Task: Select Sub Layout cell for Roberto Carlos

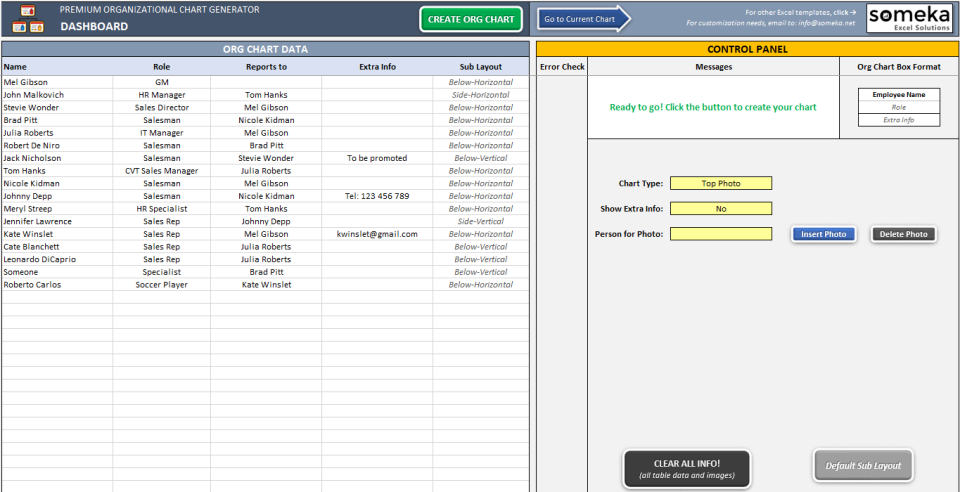Action: click(481, 285)
